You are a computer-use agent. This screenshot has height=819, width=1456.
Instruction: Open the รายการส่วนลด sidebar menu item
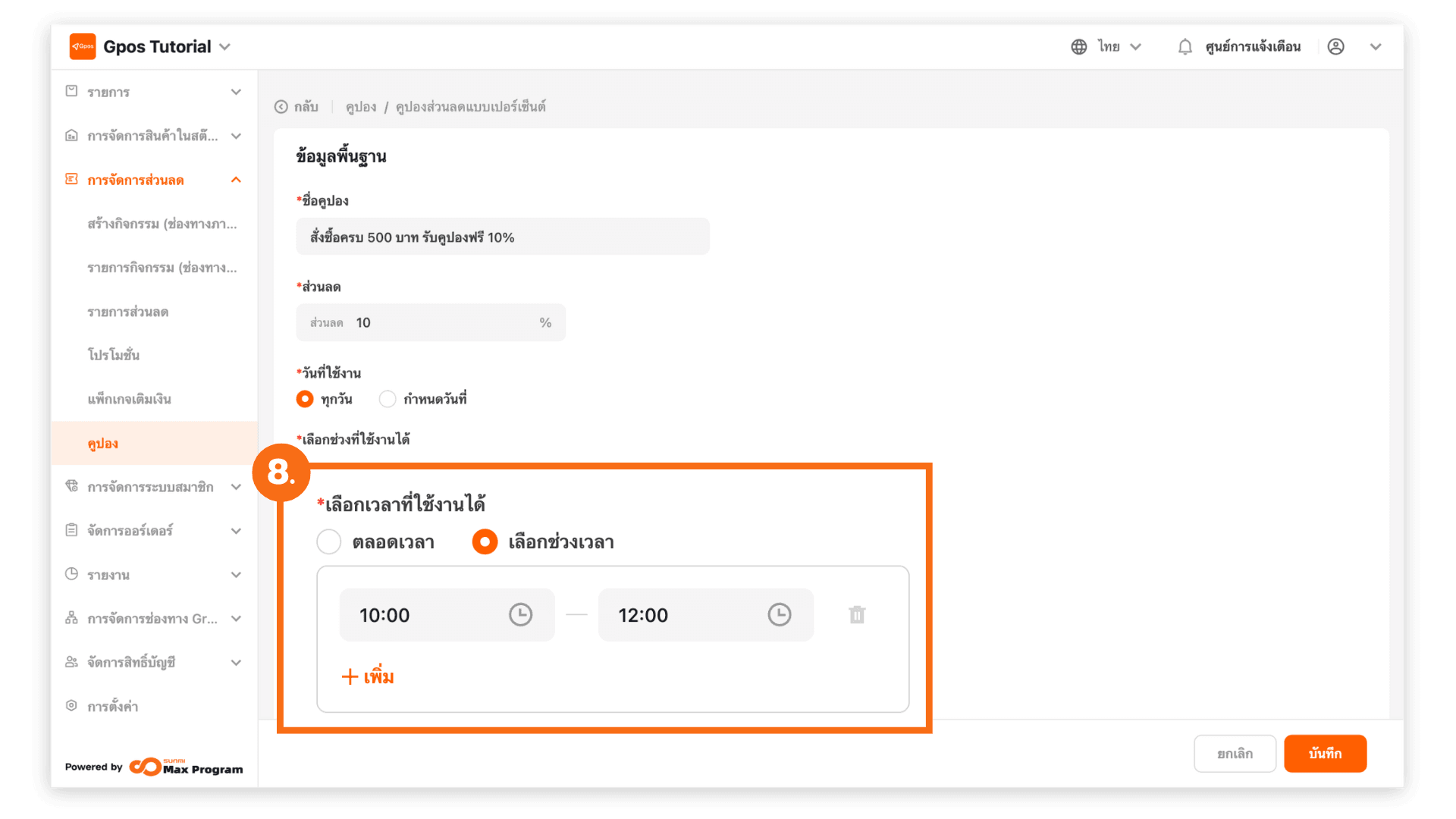[x=127, y=312]
